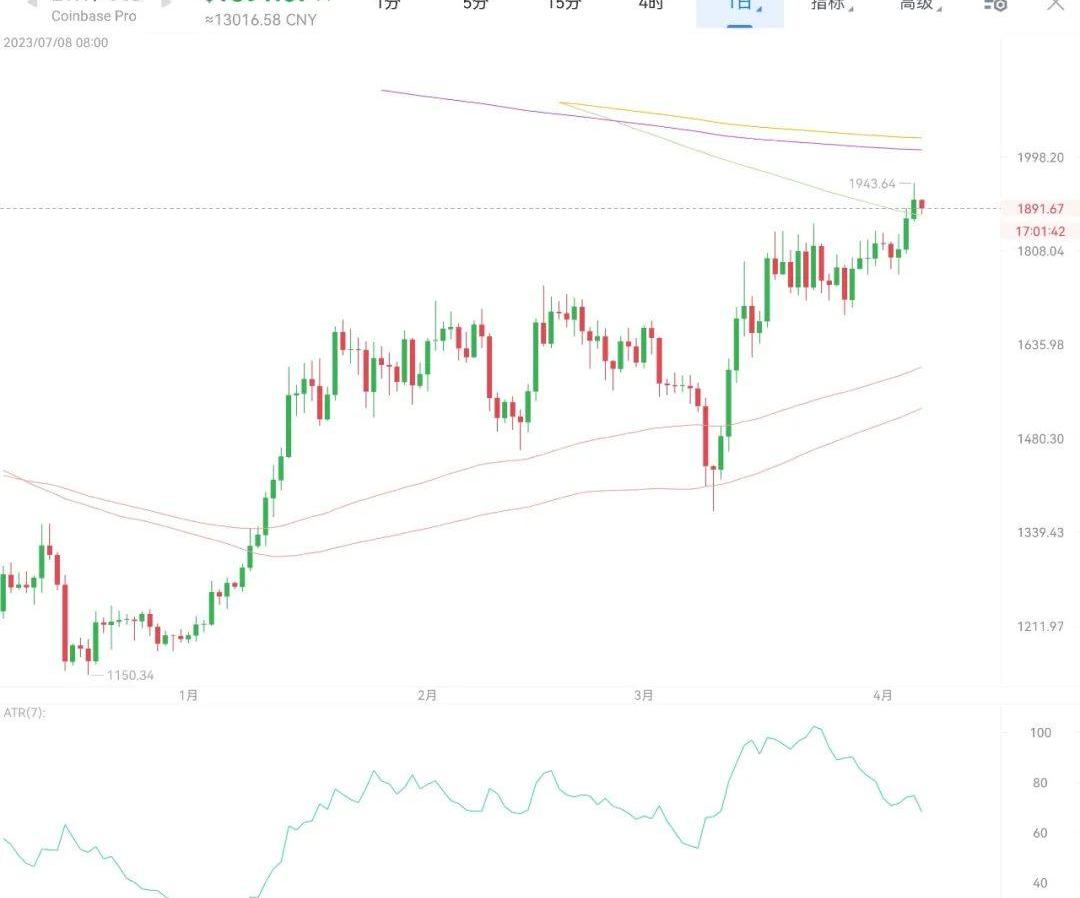Click the 2月 date axis label
The image size is (1080, 898).
pyautogui.click(x=427, y=696)
